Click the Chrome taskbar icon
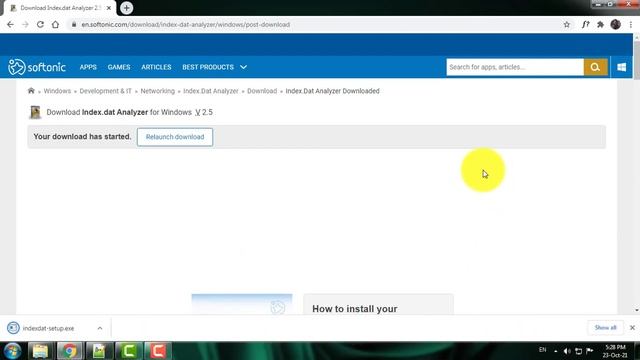This screenshot has width=640, height=360. tap(69, 351)
